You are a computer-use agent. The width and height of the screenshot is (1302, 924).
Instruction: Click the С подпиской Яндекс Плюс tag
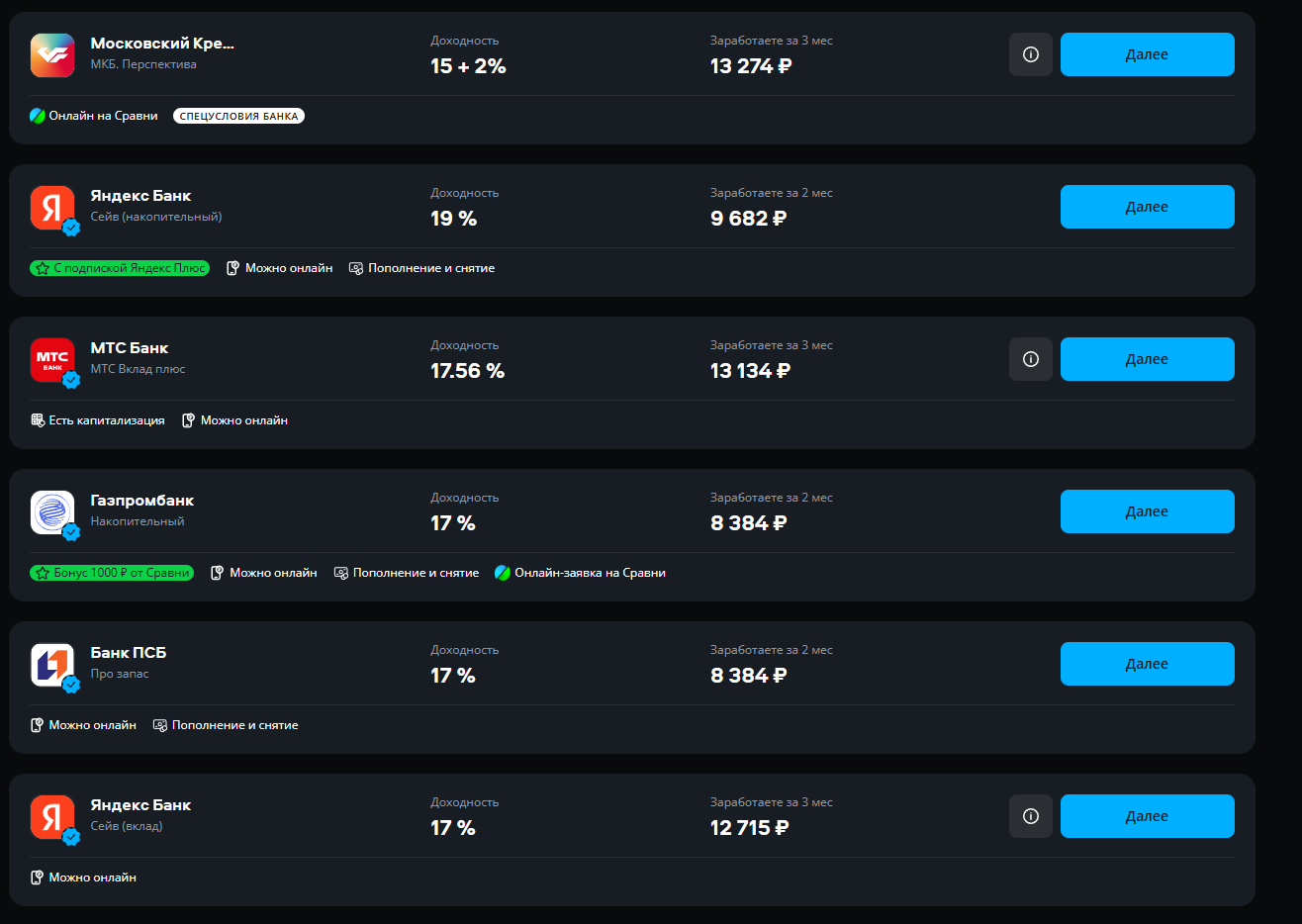120,268
